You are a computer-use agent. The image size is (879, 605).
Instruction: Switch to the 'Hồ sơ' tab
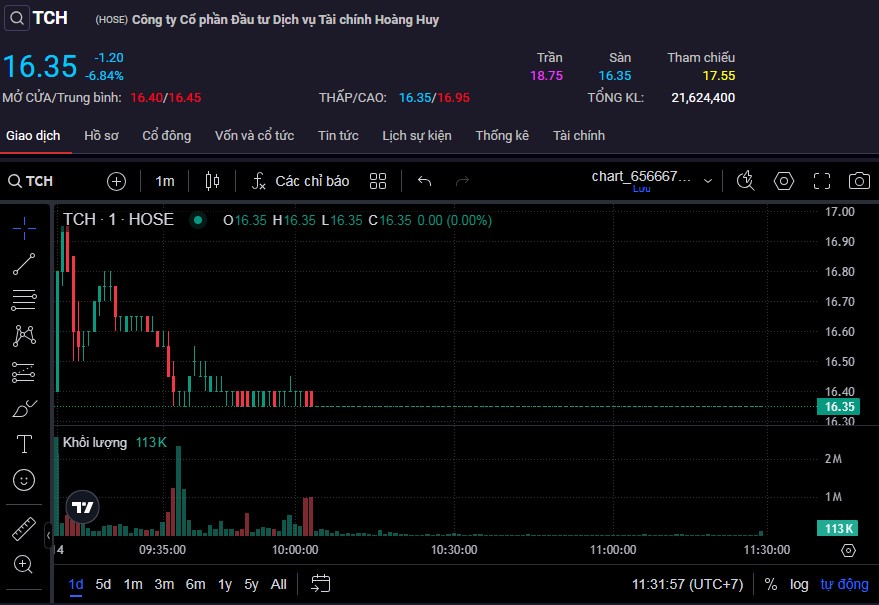pyautogui.click(x=101, y=135)
